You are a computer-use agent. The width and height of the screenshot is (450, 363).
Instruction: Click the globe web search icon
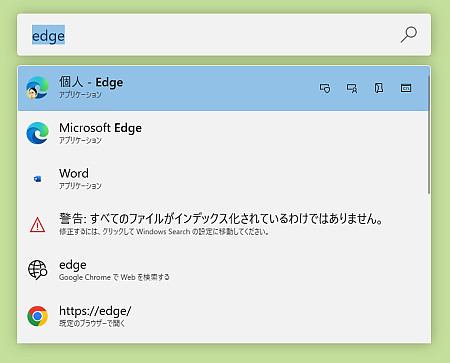(37, 270)
